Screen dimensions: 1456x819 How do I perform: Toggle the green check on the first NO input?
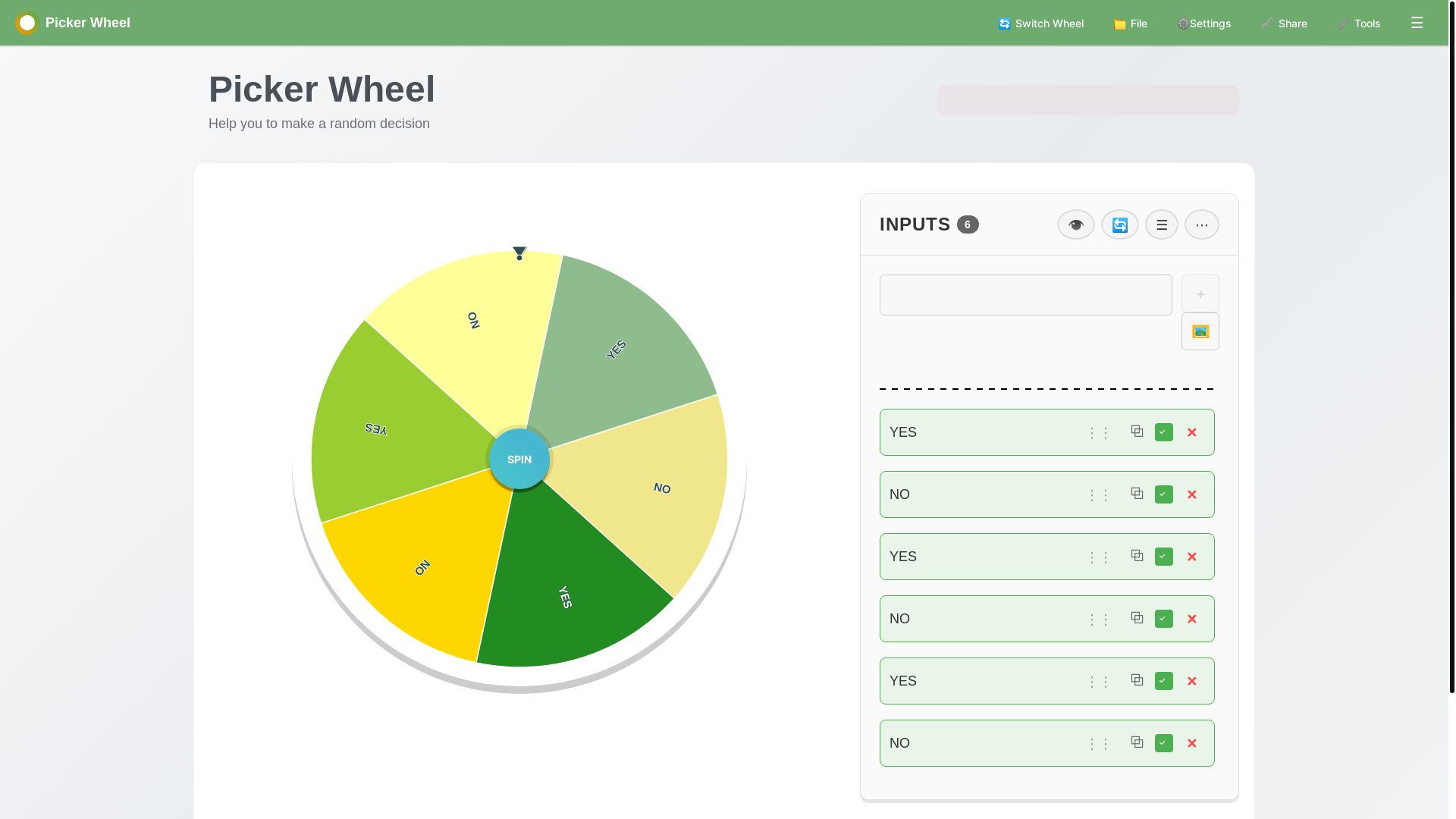point(1164,494)
